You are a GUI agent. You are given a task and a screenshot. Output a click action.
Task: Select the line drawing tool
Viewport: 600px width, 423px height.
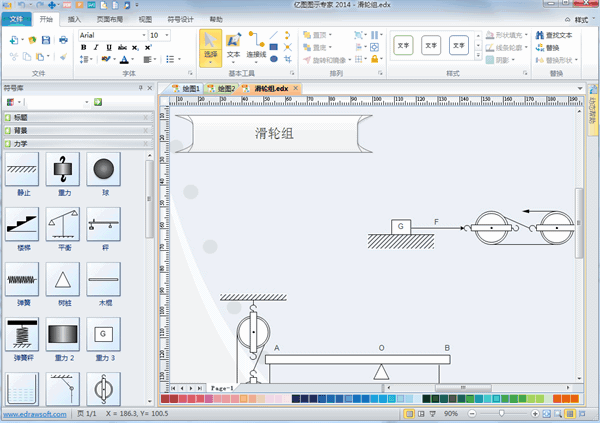(x=274, y=35)
